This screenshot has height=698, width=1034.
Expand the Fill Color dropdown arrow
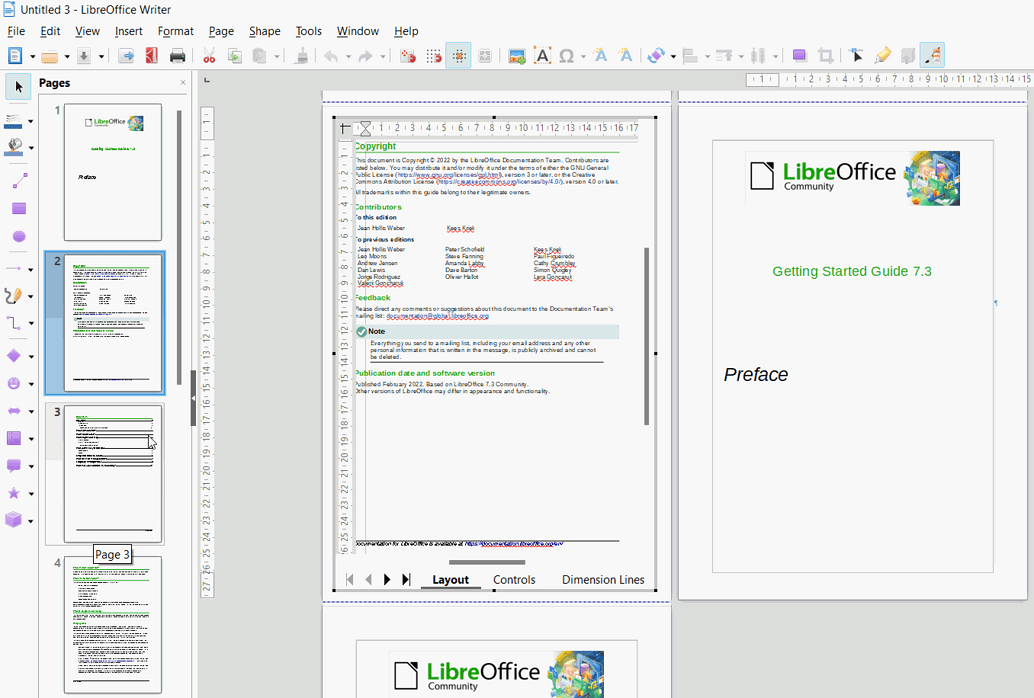coord(30,148)
